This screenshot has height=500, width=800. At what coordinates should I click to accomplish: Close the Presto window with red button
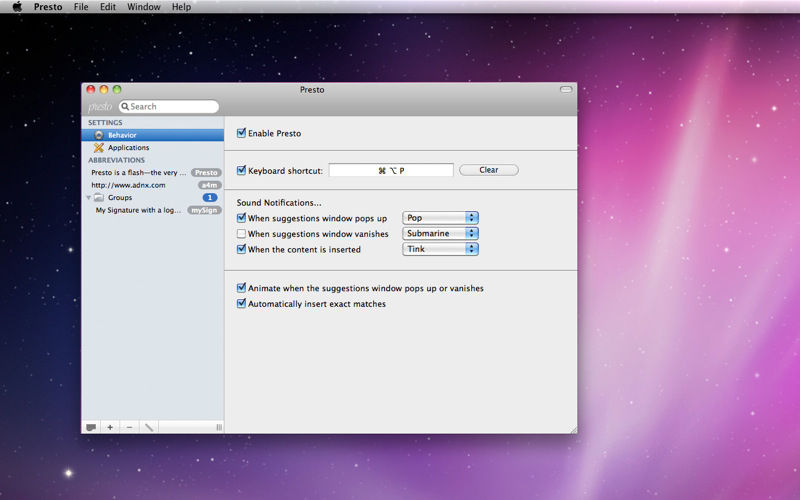click(91, 89)
